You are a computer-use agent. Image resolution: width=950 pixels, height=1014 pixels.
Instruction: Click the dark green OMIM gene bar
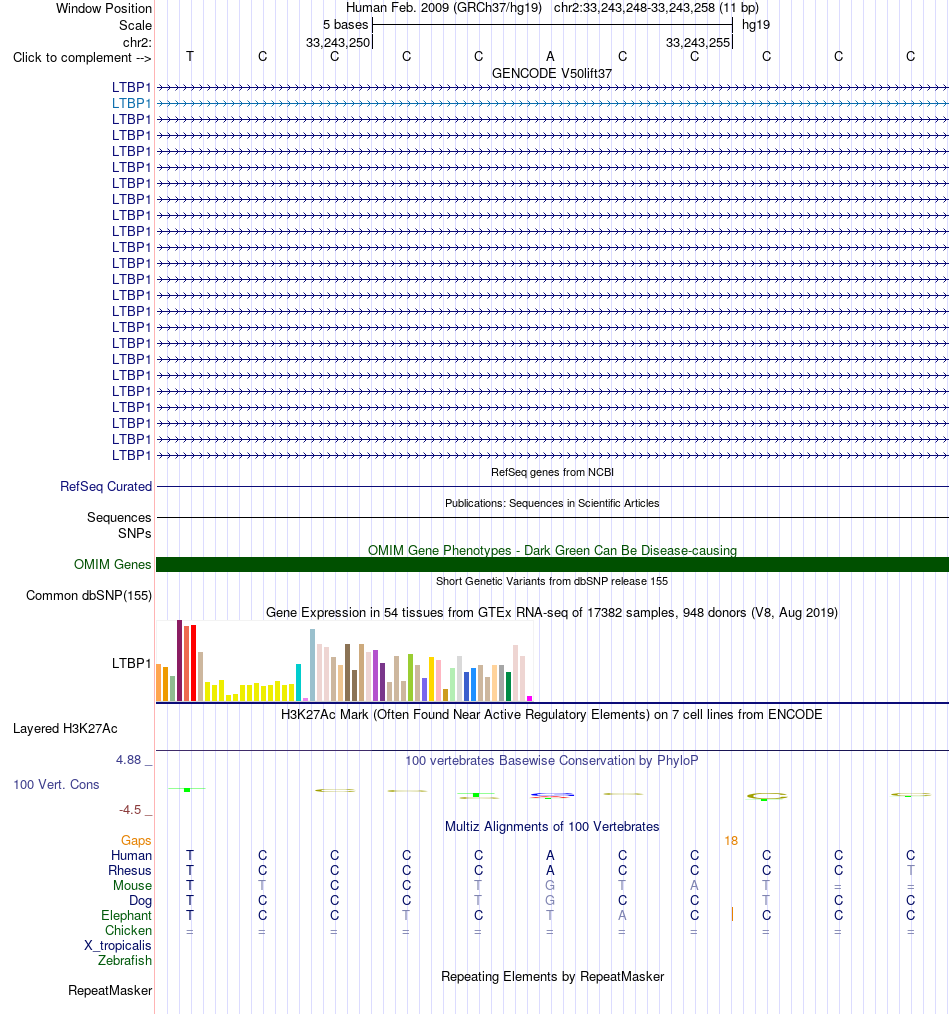(552, 565)
